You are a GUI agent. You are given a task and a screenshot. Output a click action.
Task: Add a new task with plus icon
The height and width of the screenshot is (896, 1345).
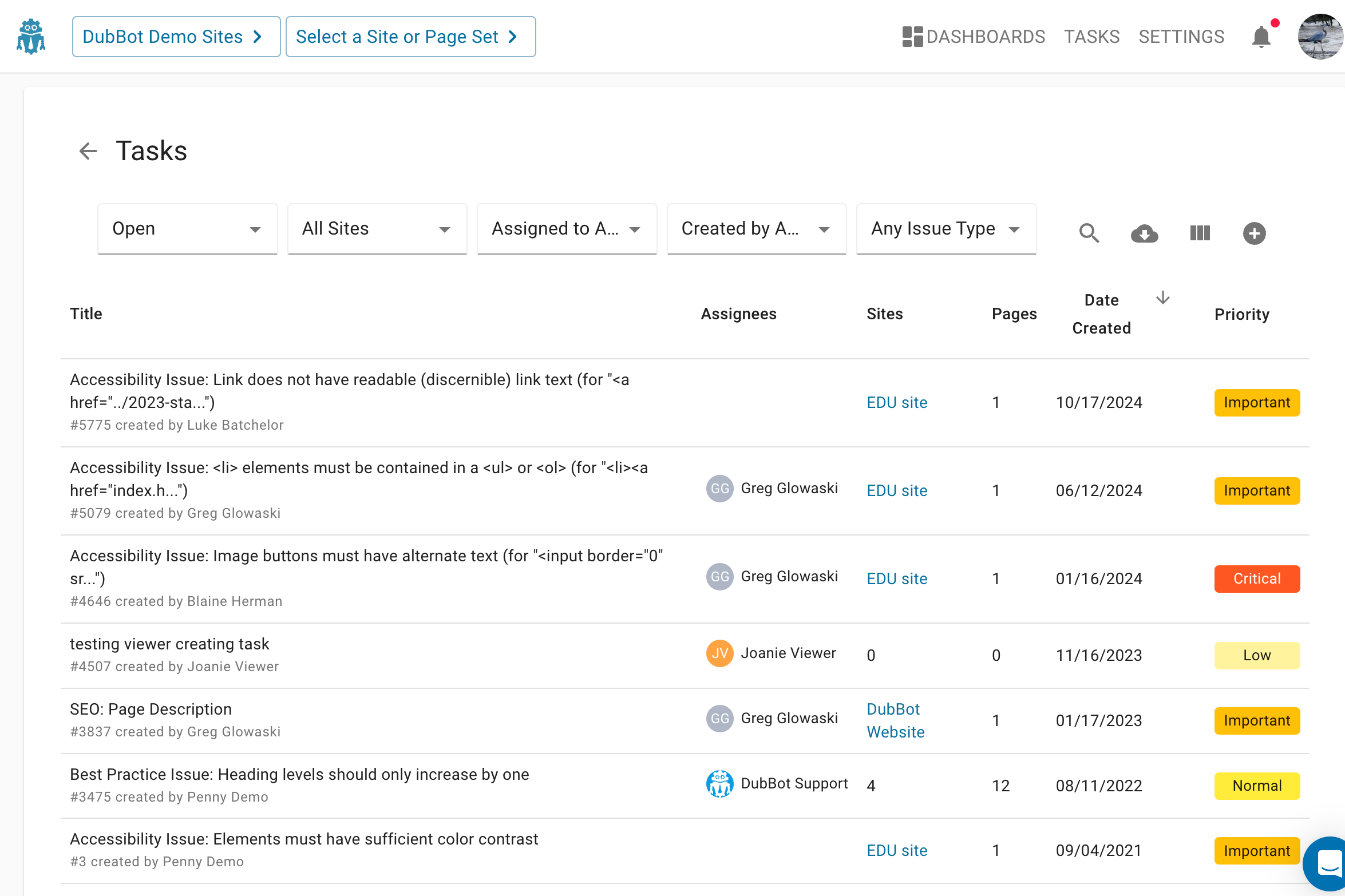coord(1254,233)
